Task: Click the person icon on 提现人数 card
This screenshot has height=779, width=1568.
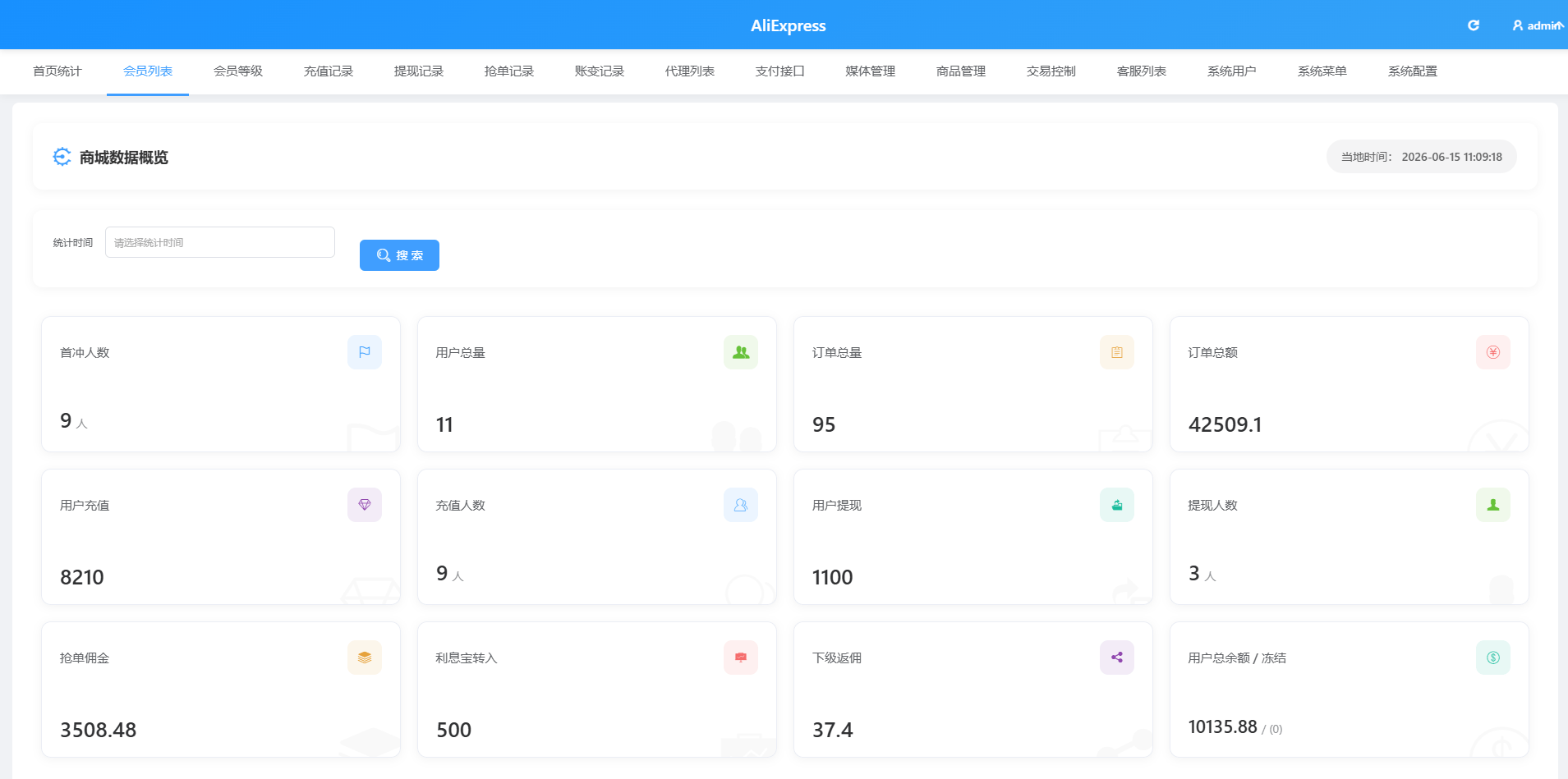Action: [1493, 505]
